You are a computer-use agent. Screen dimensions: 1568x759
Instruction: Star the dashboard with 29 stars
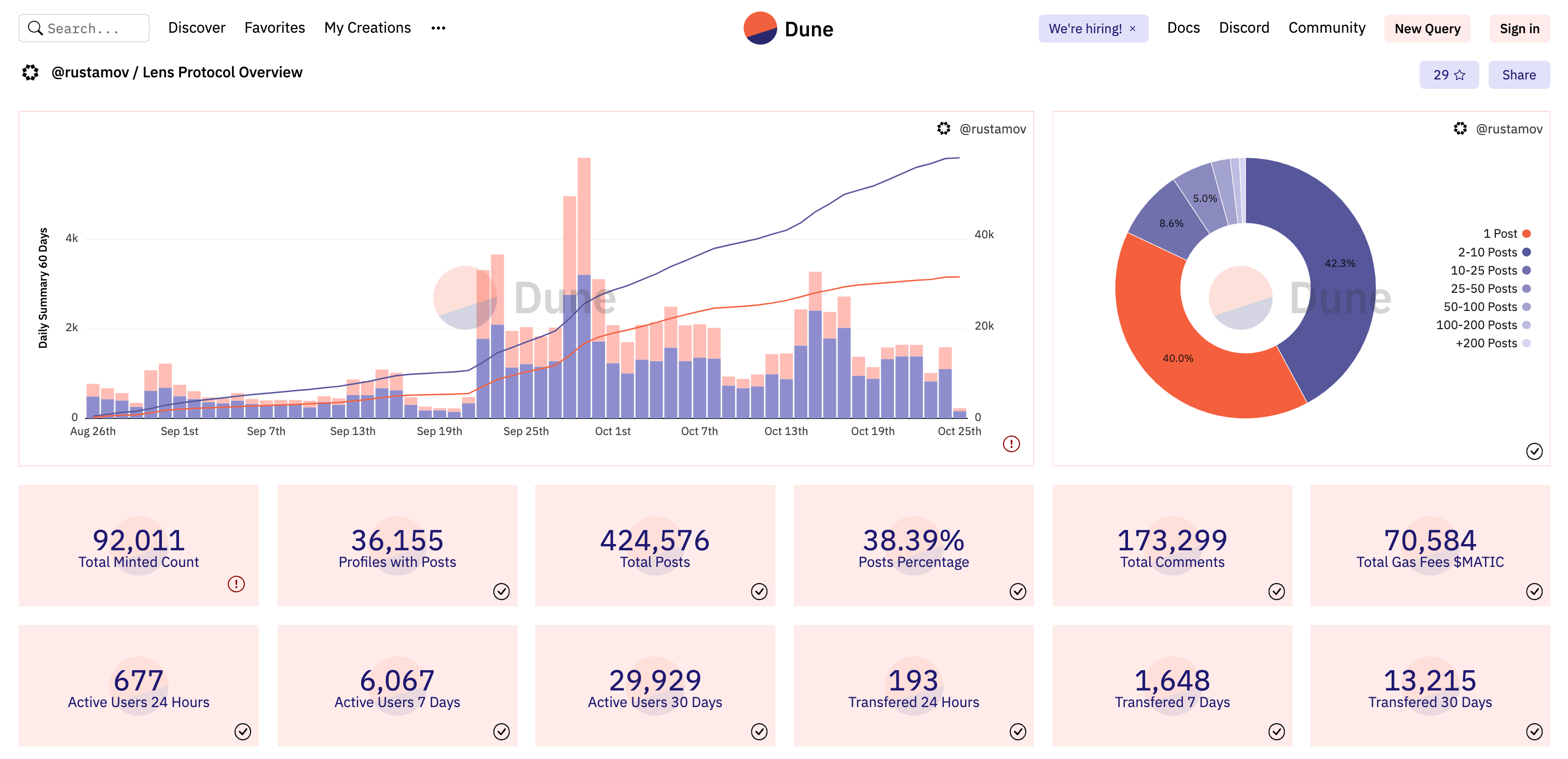(1449, 75)
